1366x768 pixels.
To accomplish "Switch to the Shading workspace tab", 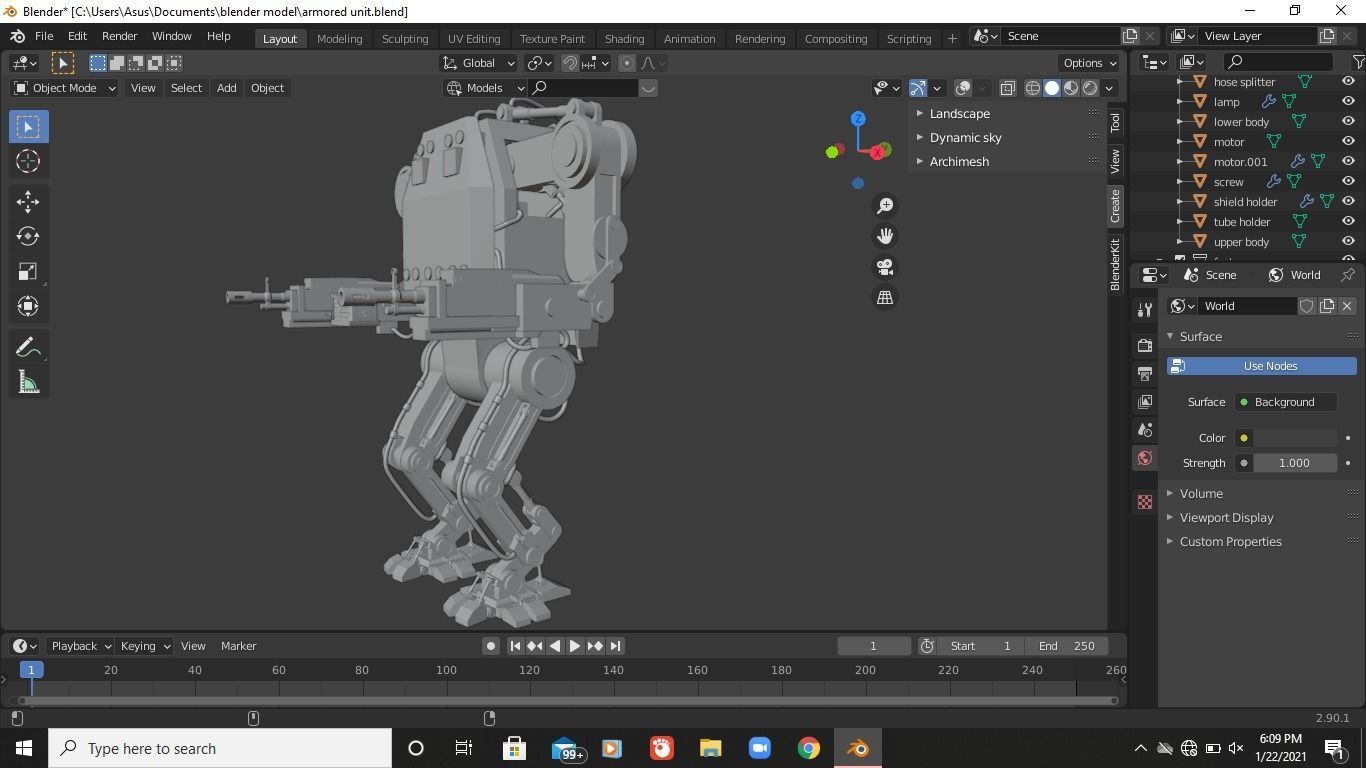I will point(624,38).
